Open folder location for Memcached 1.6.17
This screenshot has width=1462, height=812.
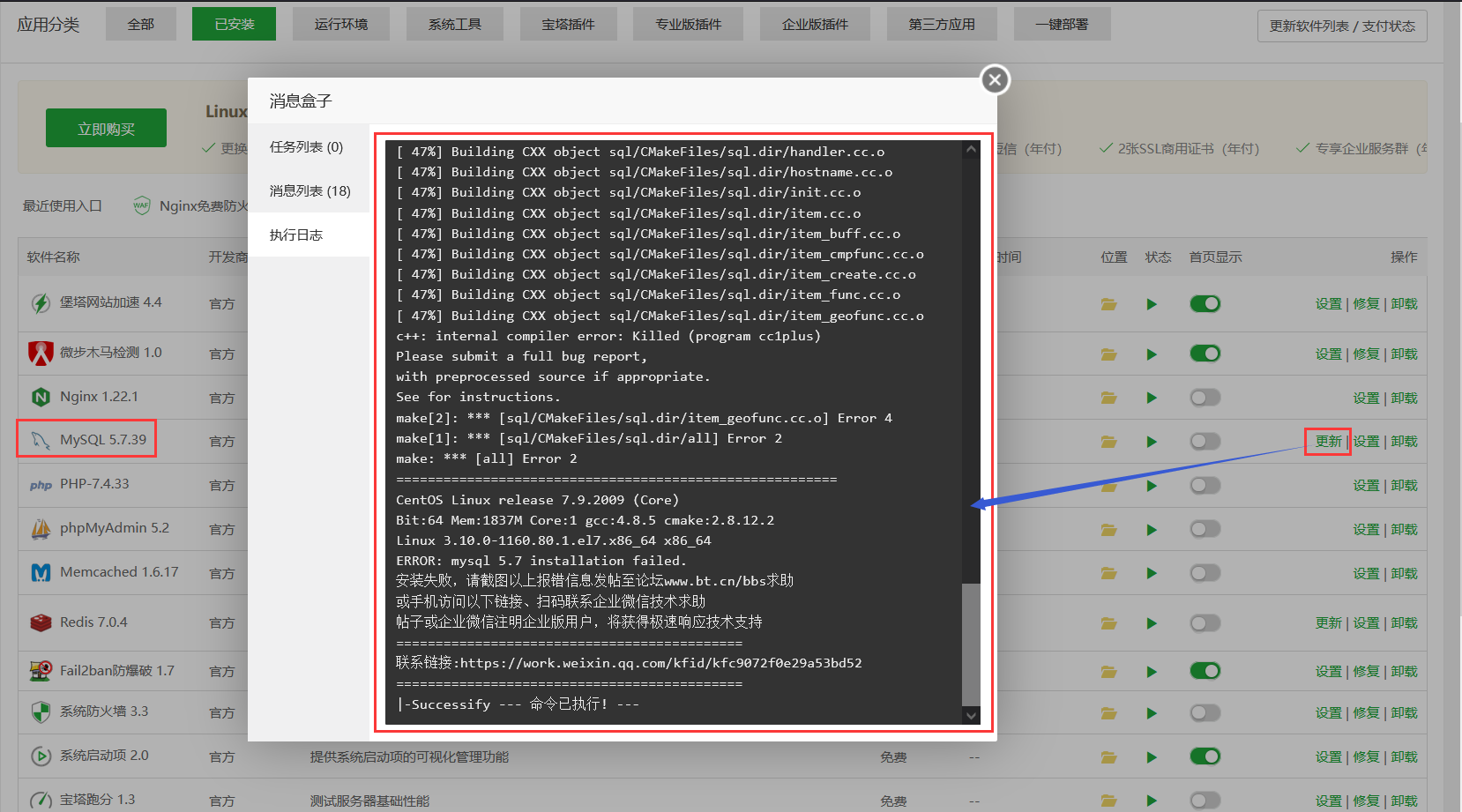[x=1109, y=574]
